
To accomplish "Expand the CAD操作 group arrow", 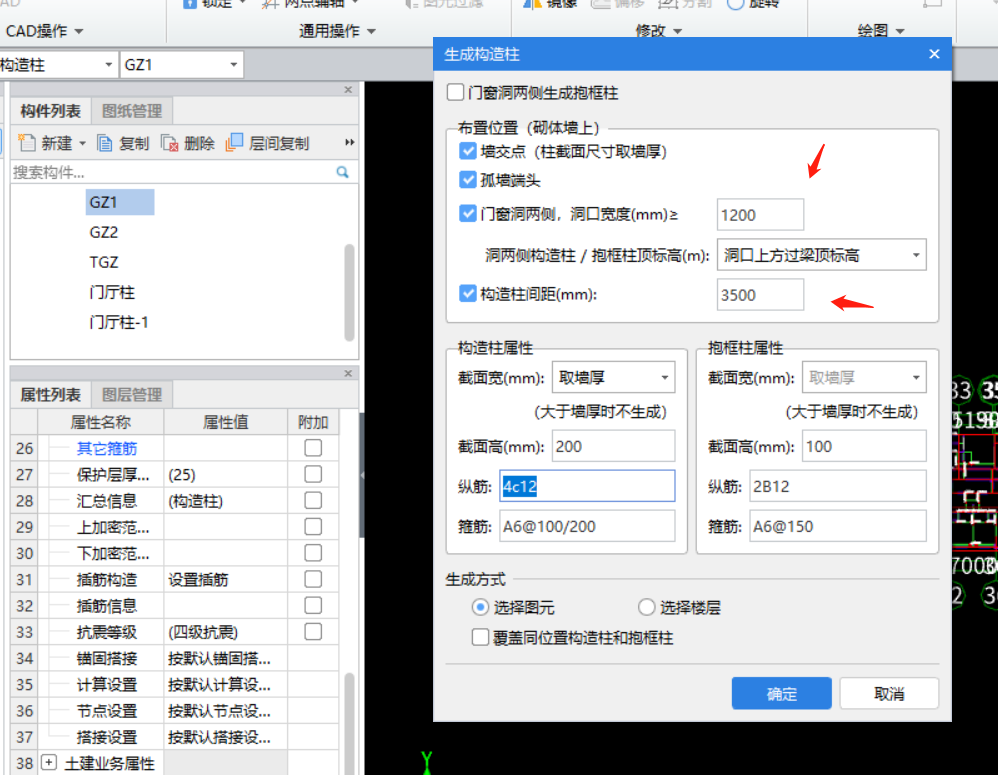I will pyautogui.click(x=79, y=31).
